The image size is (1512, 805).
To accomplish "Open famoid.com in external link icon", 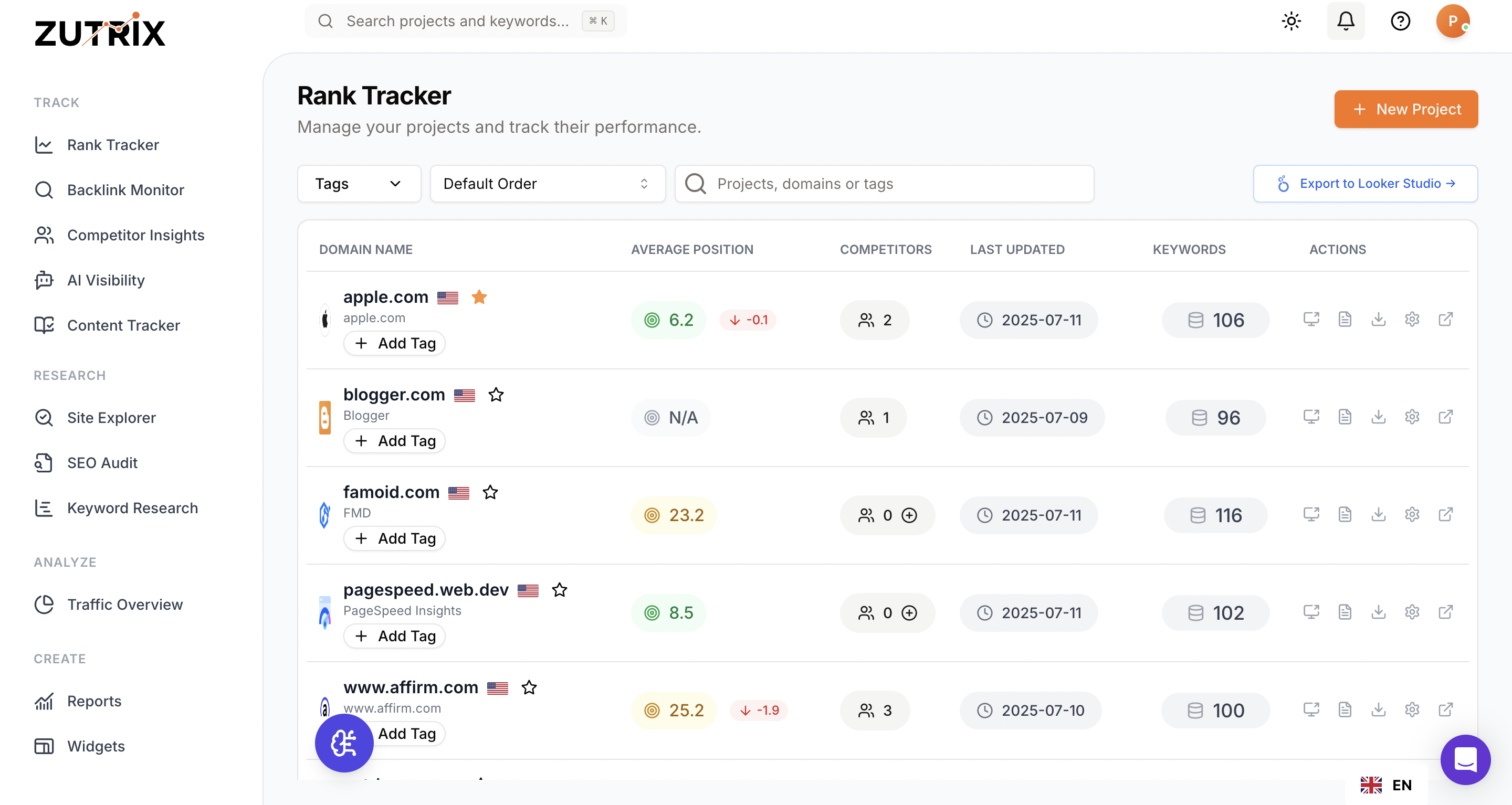I will click(x=1445, y=515).
